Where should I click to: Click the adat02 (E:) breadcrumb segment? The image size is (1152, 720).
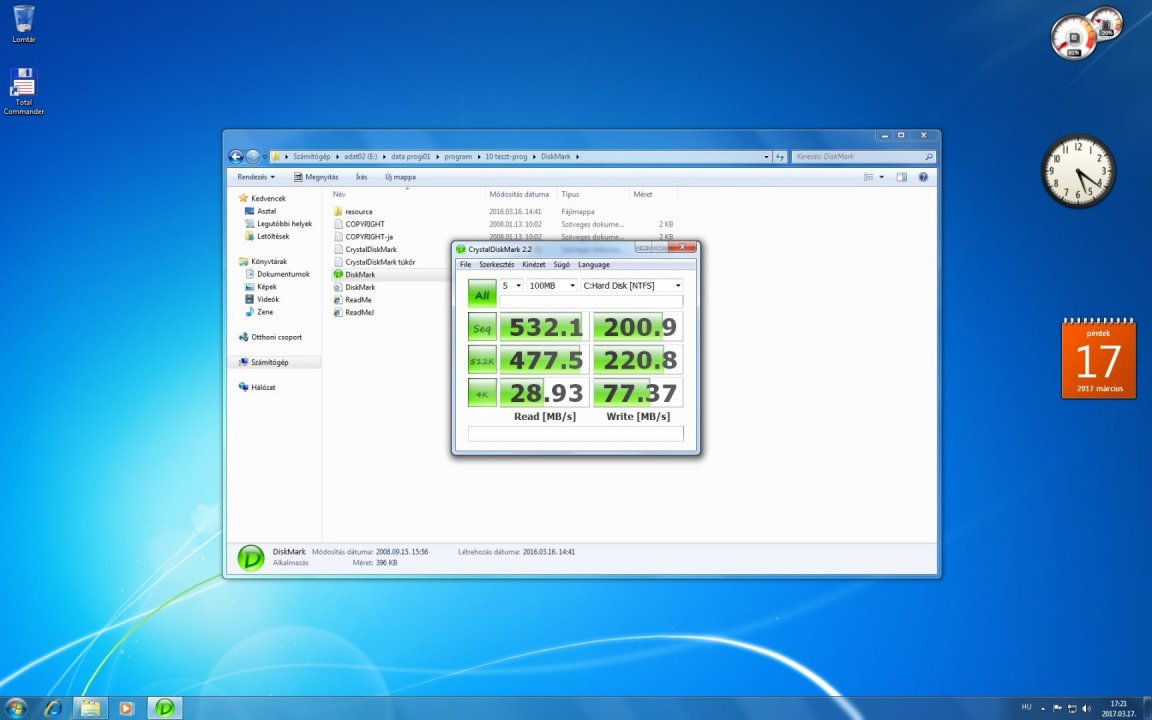pos(360,156)
